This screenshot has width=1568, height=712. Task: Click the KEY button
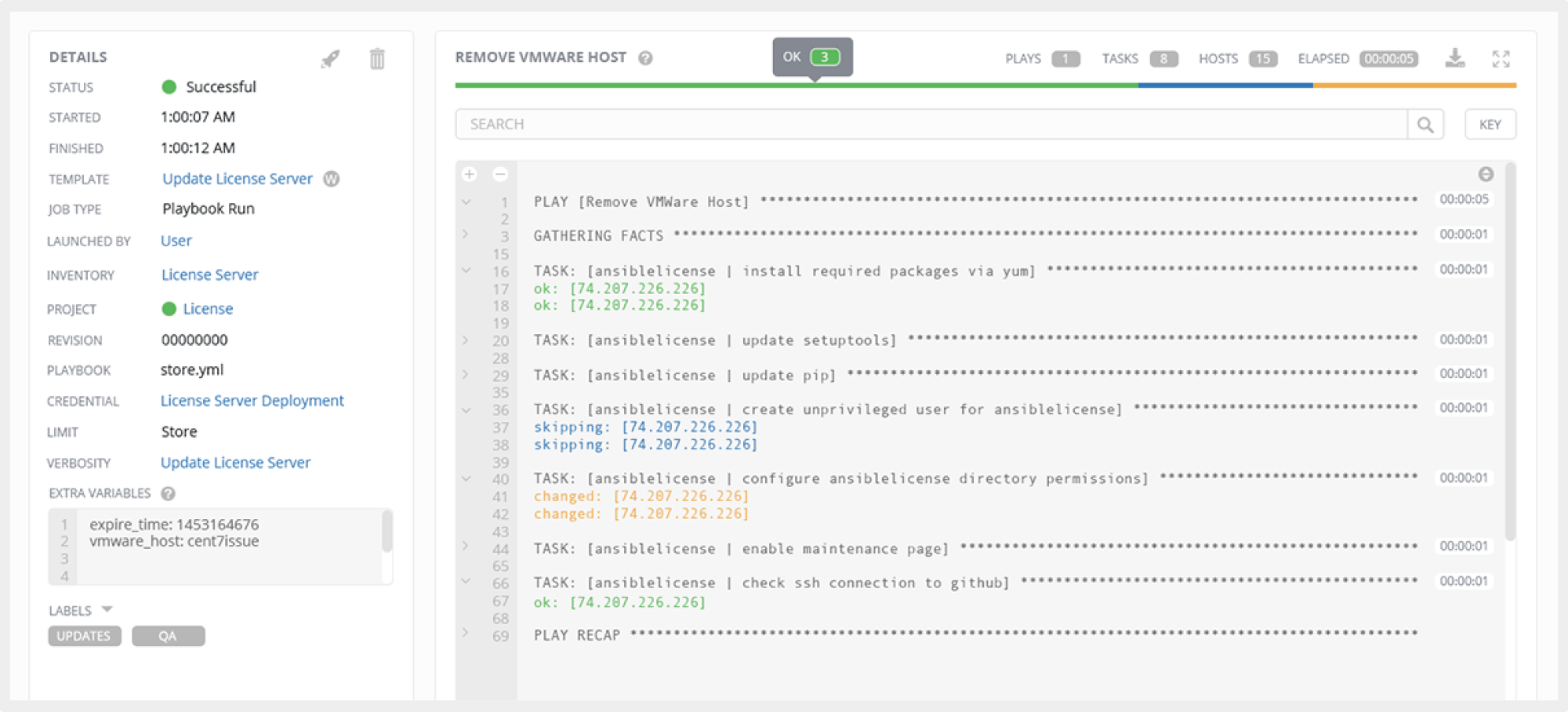(x=1490, y=125)
